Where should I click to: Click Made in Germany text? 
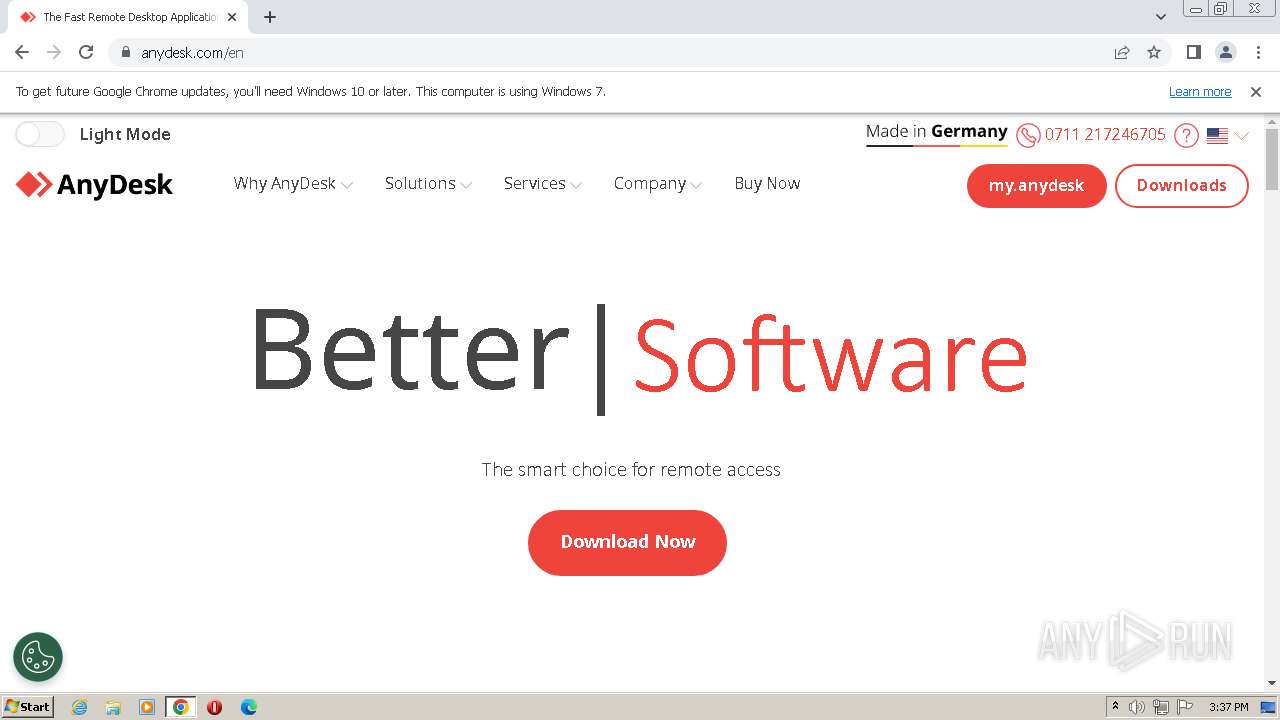tap(936, 131)
